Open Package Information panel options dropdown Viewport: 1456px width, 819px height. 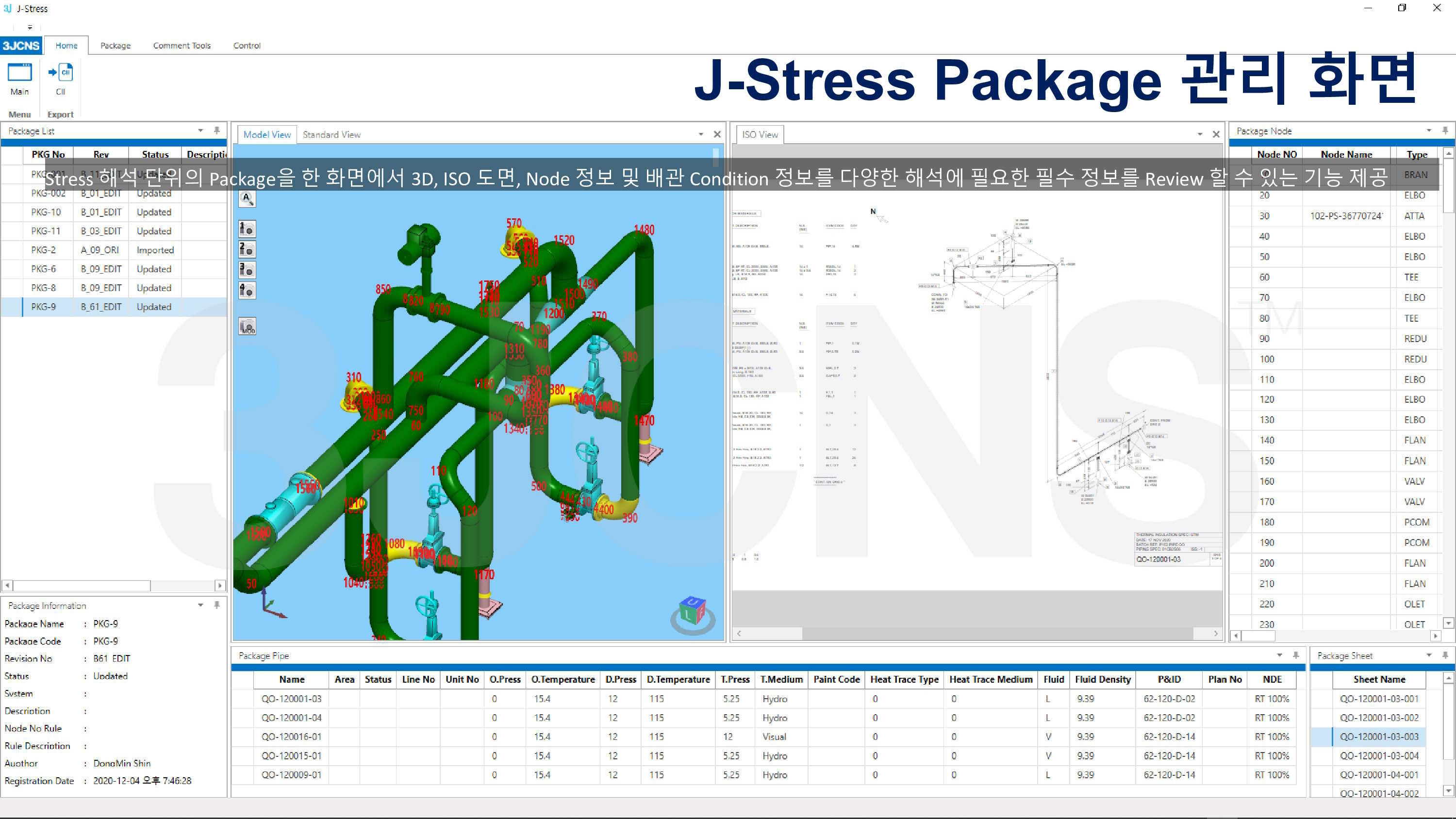tap(200, 605)
